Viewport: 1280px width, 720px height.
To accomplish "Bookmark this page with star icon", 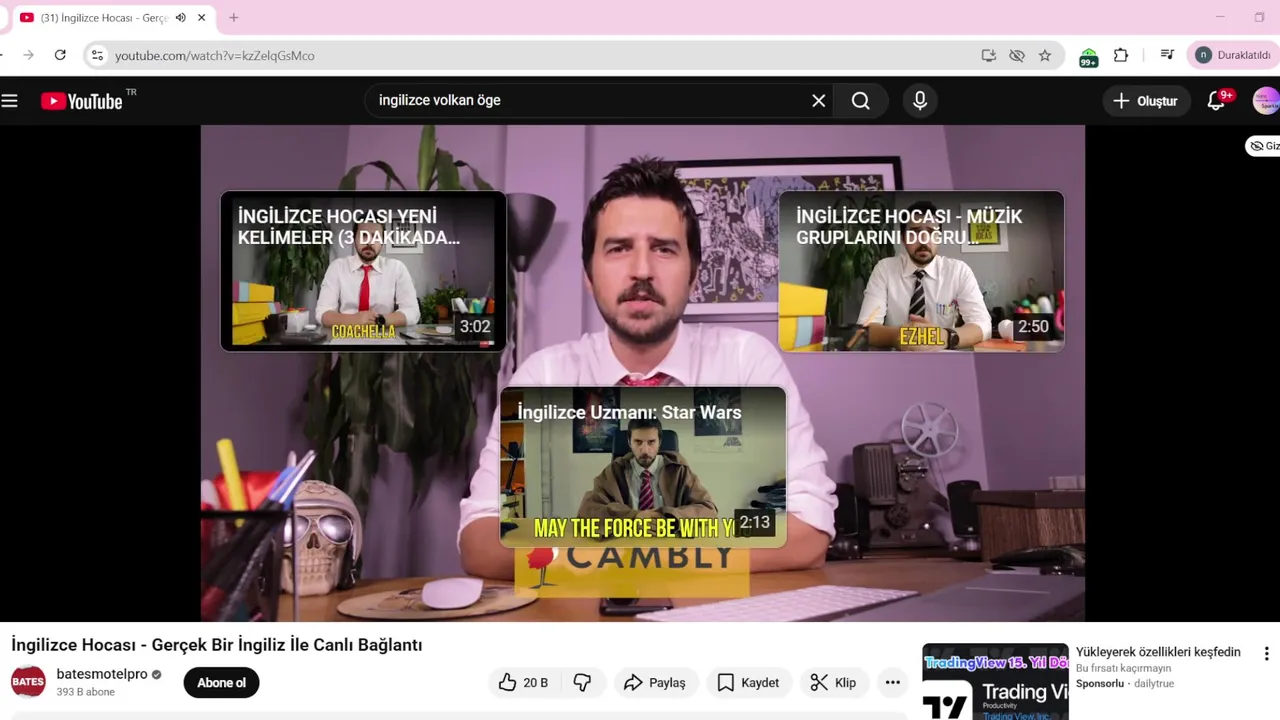I will [1045, 55].
